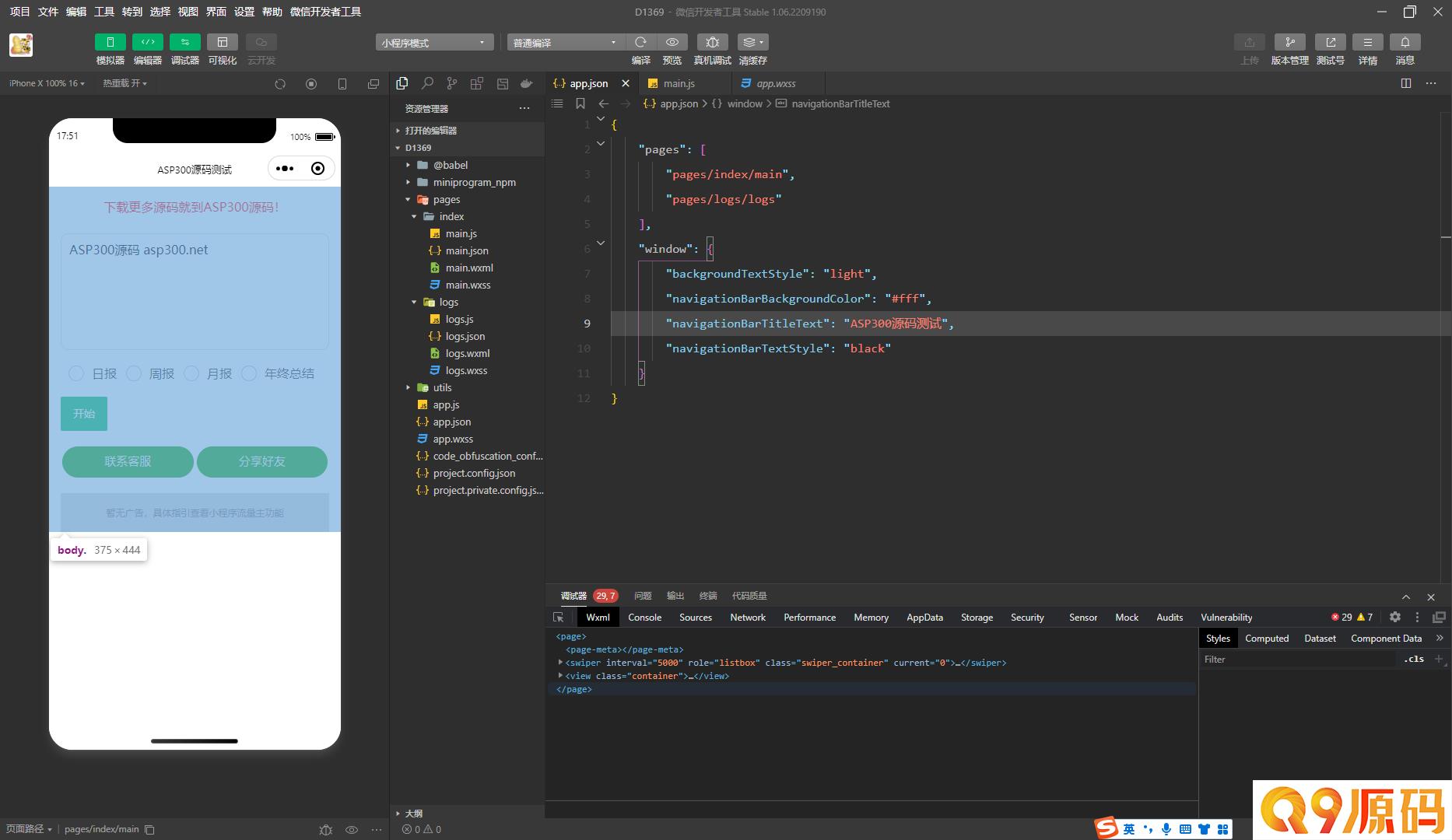Image resolution: width=1452 pixels, height=840 pixels.
Task: Open the 设置 menu
Action: 244,12
